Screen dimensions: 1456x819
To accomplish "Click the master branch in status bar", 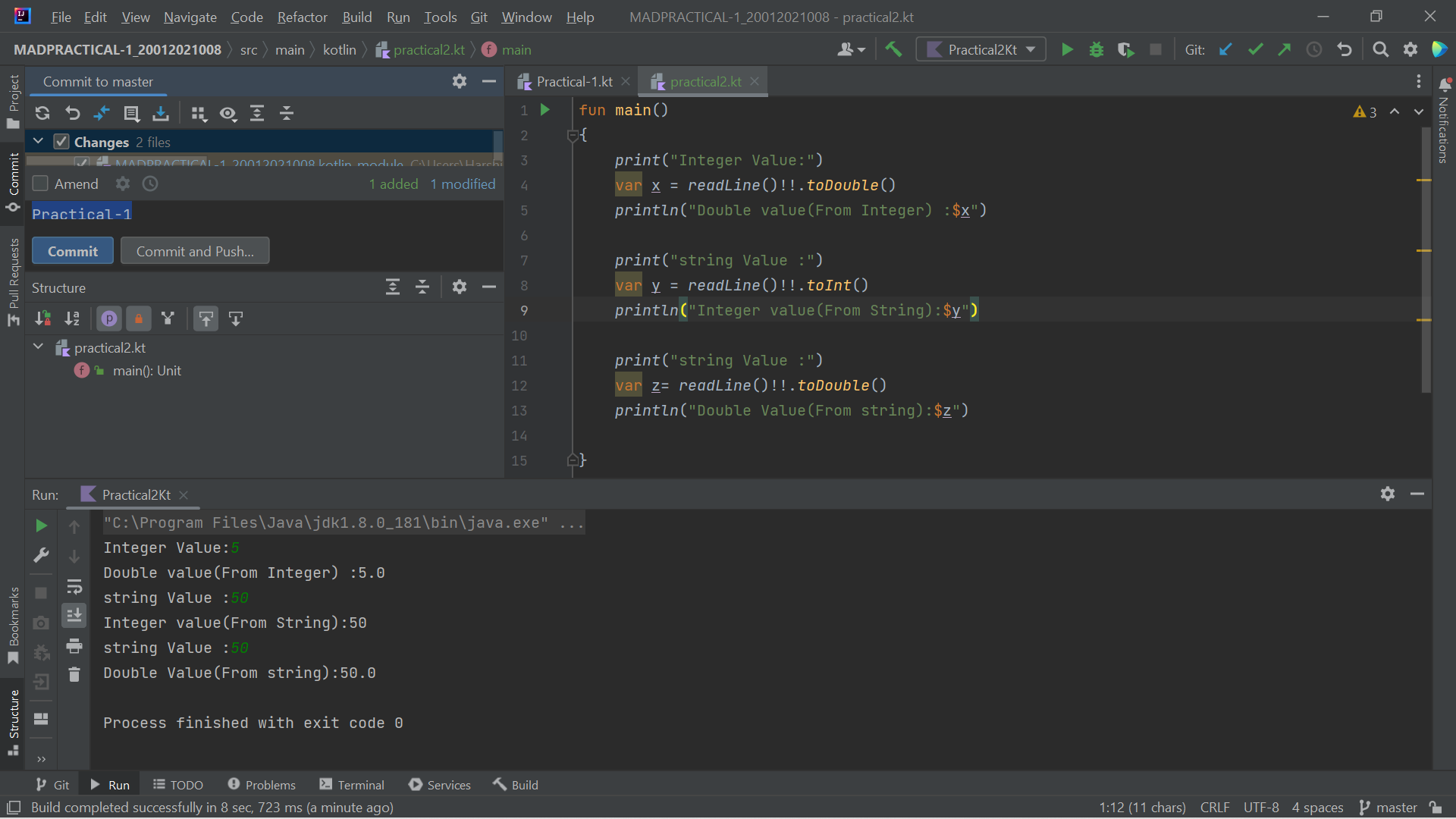I will tap(1388, 808).
